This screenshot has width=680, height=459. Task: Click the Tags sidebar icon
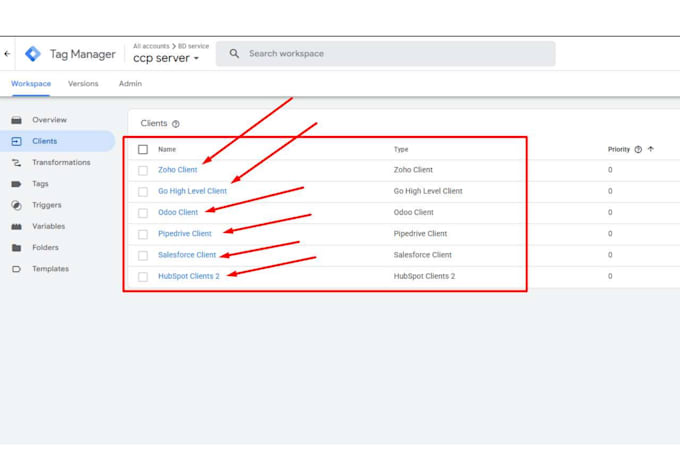pyautogui.click(x=16, y=184)
